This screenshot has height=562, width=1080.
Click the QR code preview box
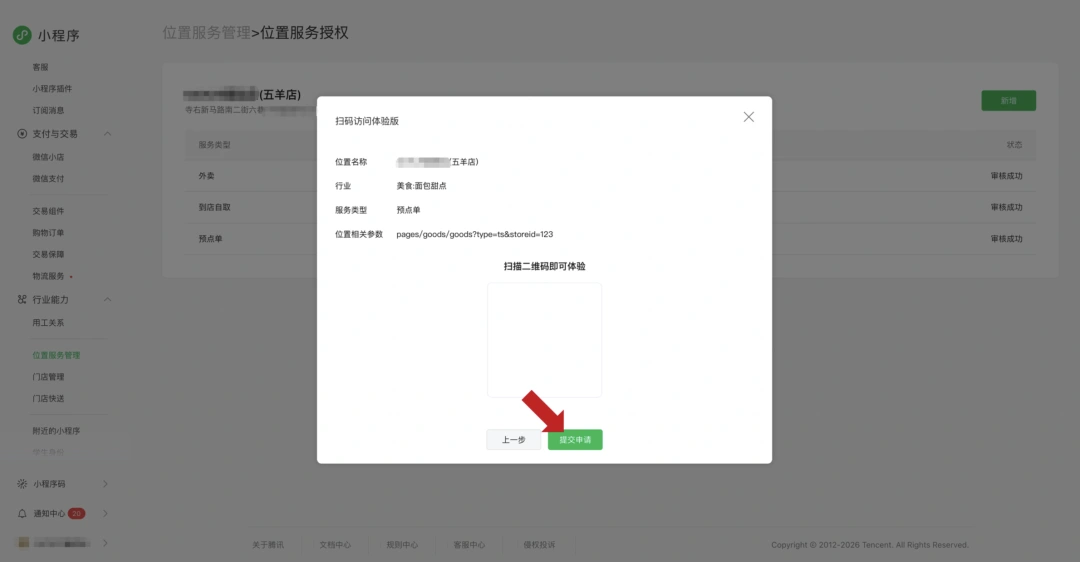[545, 340]
